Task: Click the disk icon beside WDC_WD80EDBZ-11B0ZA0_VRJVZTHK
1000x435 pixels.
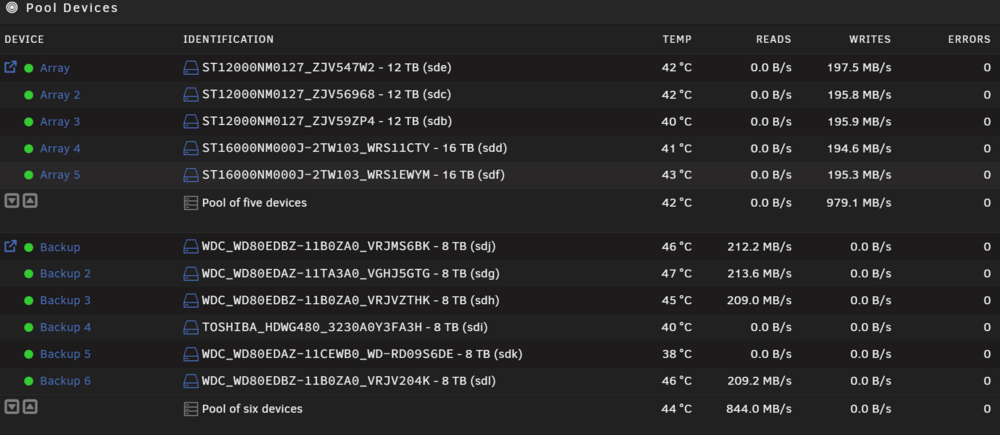Action: [191, 300]
